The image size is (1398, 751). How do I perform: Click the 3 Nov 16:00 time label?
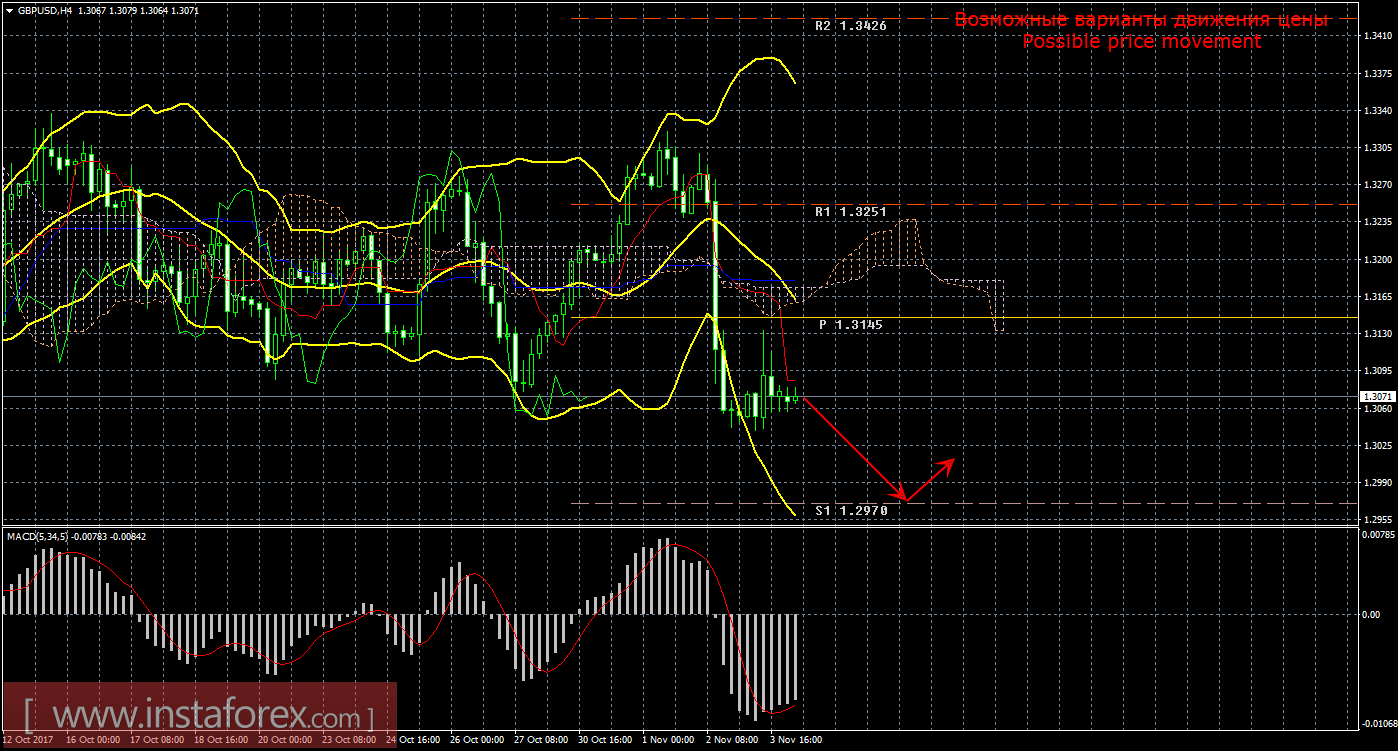tap(796, 741)
